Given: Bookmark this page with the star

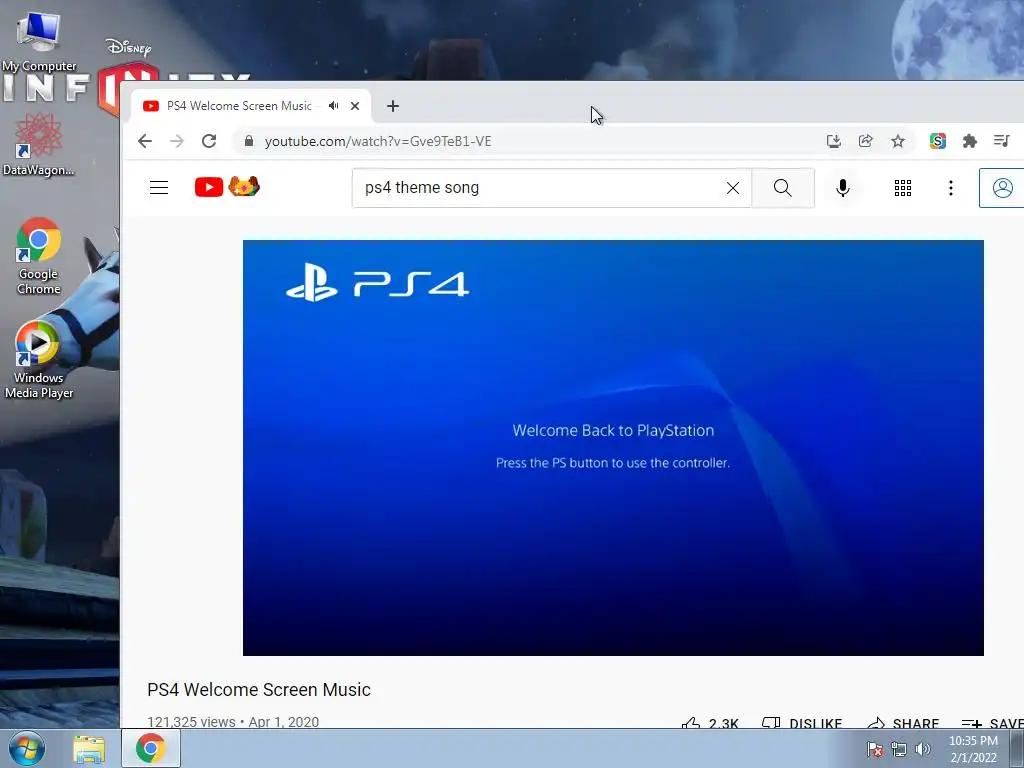Looking at the screenshot, I should (898, 141).
